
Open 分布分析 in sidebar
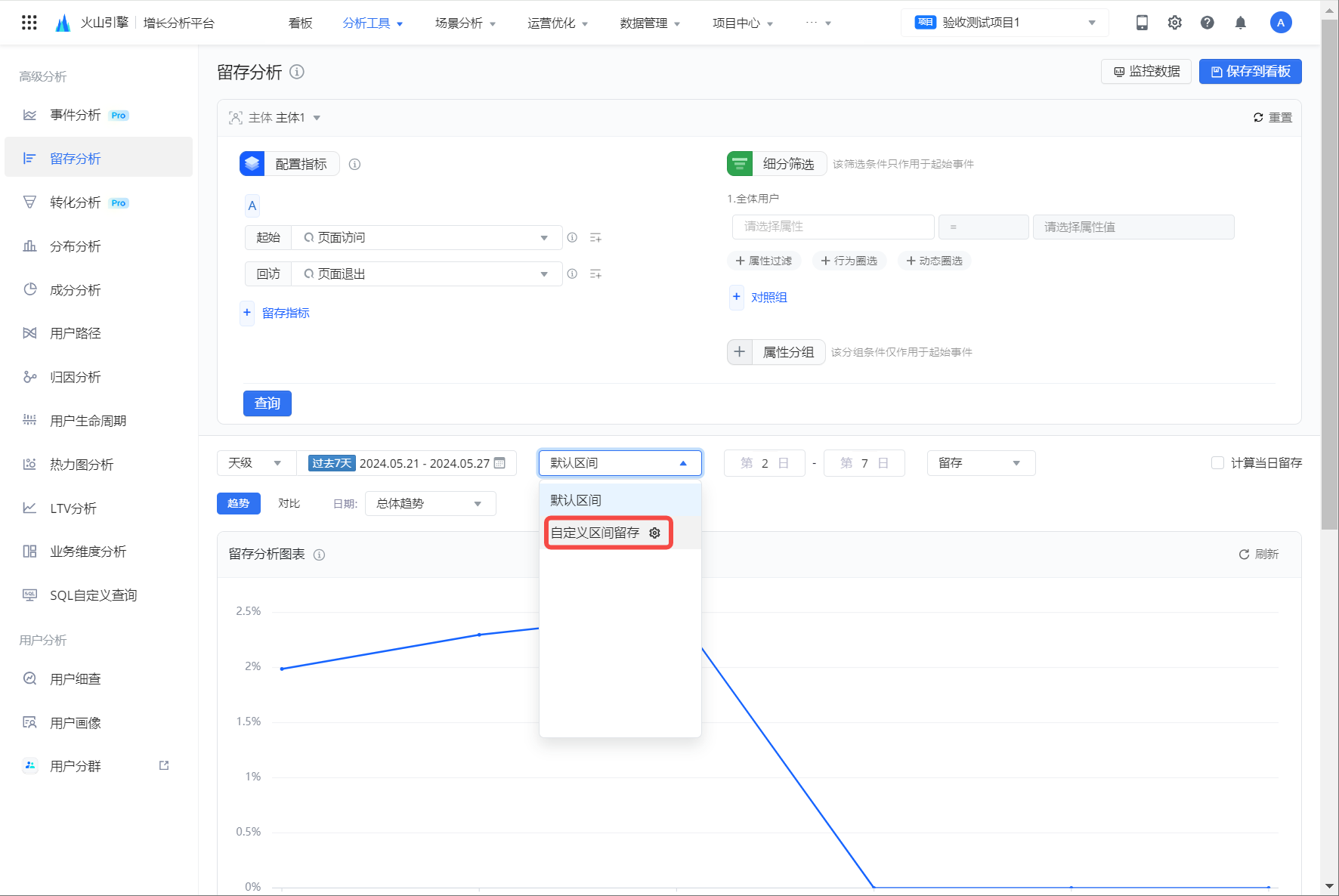[99, 246]
